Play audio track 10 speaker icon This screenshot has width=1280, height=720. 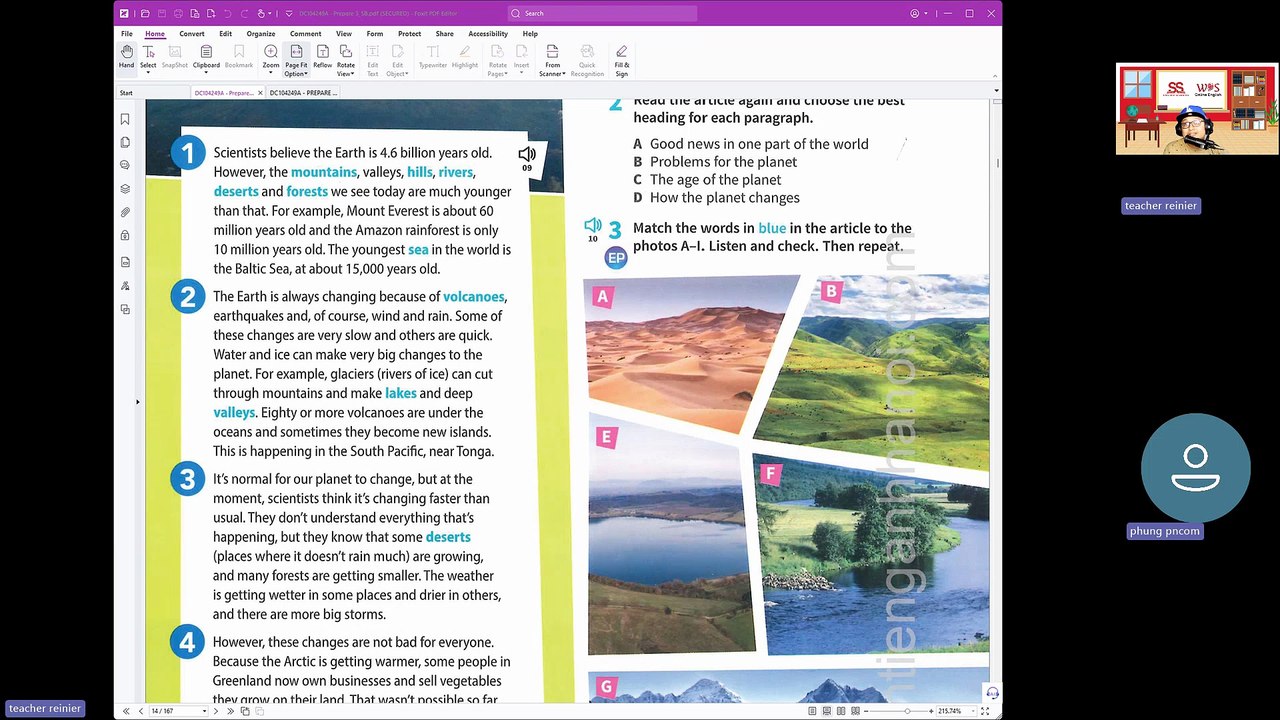pos(593,226)
